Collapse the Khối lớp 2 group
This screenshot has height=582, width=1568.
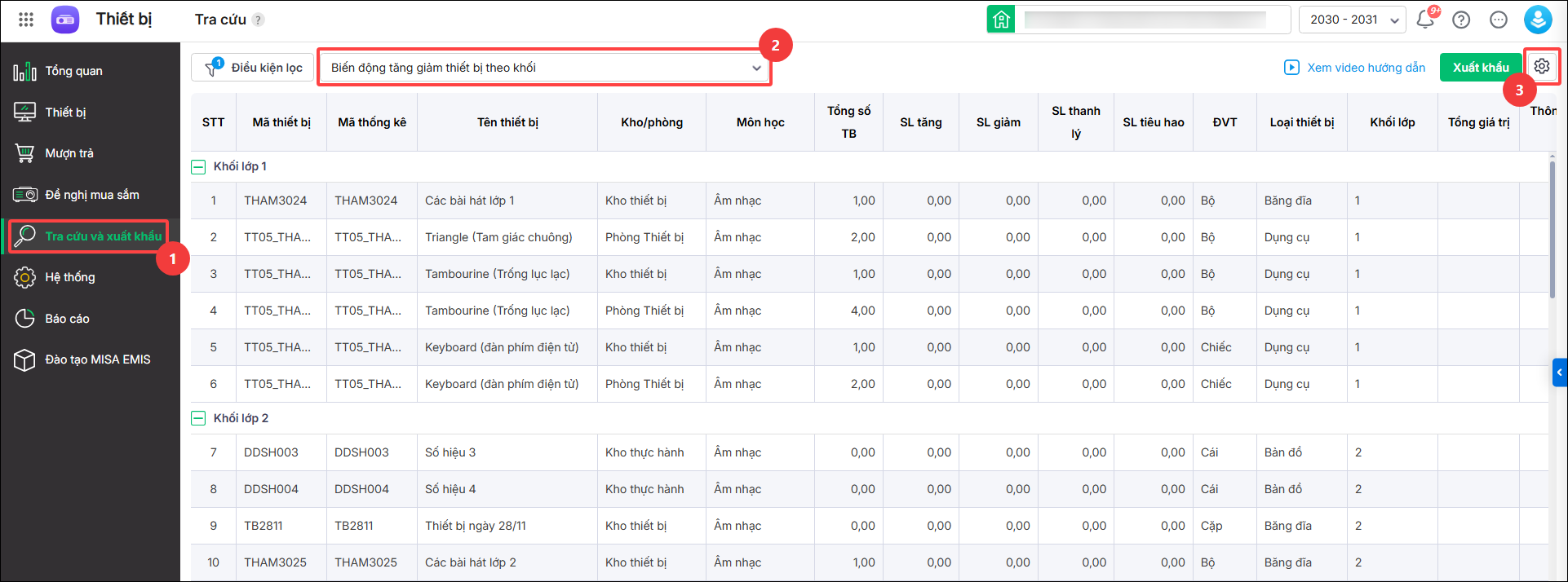coord(198,418)
